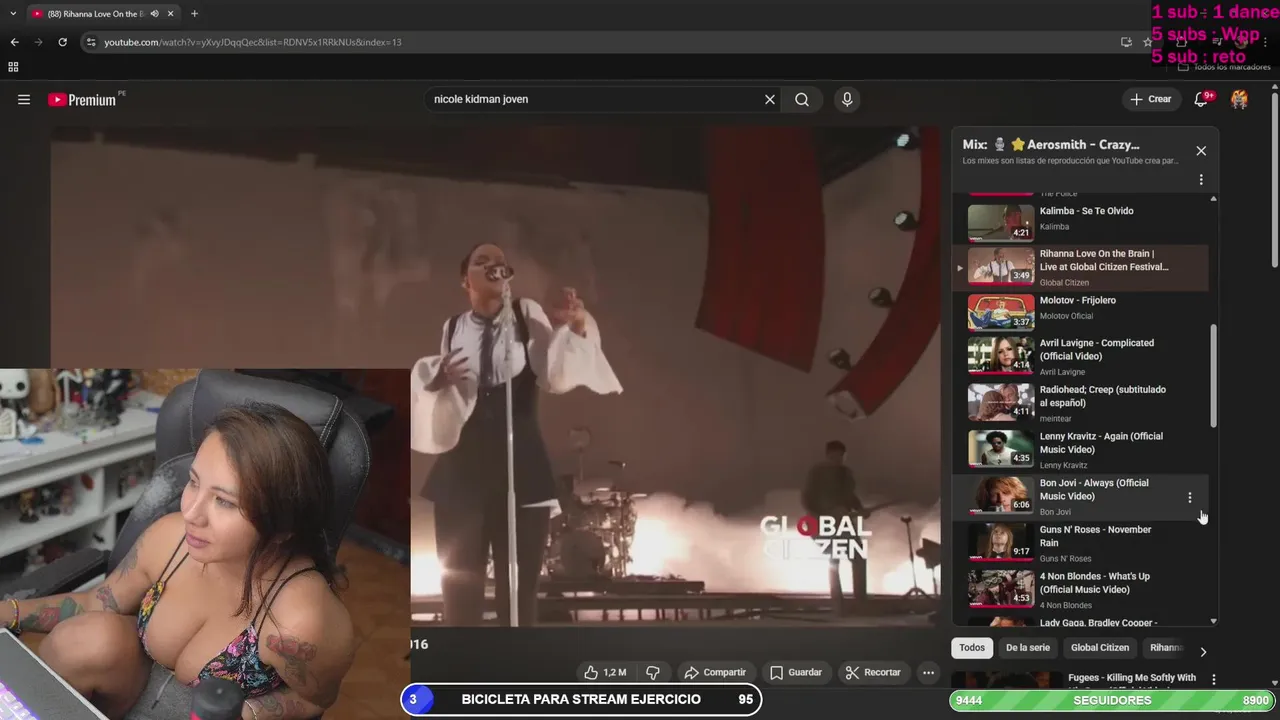
Task: Click the Lady Gaga, Bradley Cooper title
Action: click(1098, 623)
